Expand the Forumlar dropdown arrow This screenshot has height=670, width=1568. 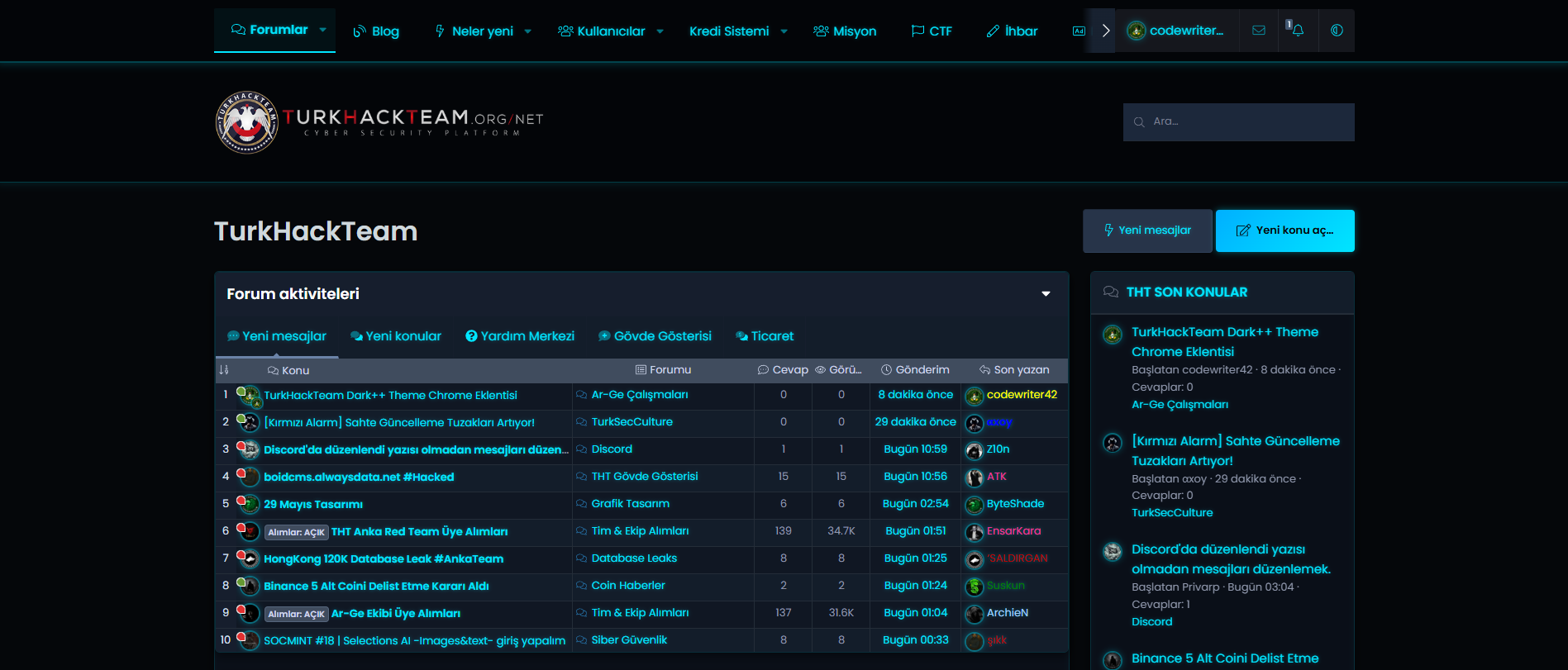point(323,30)
